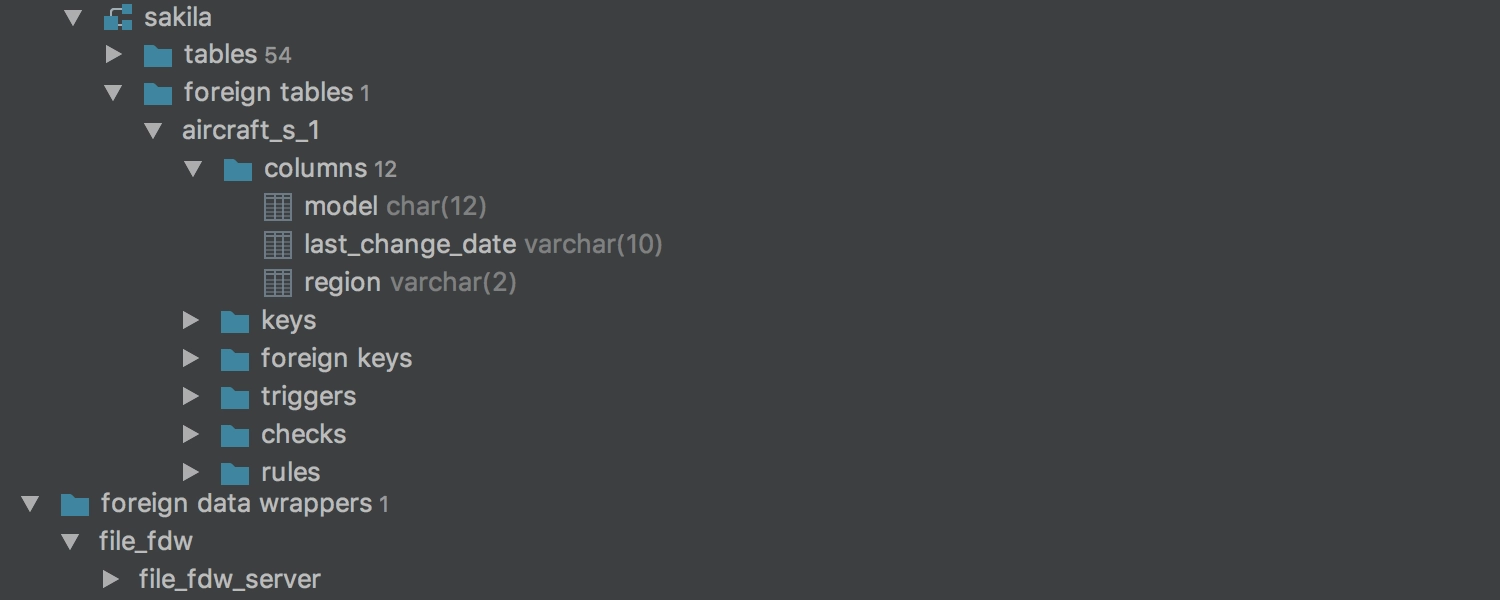Click the last_change_date column icon

[x=278, y=245]
